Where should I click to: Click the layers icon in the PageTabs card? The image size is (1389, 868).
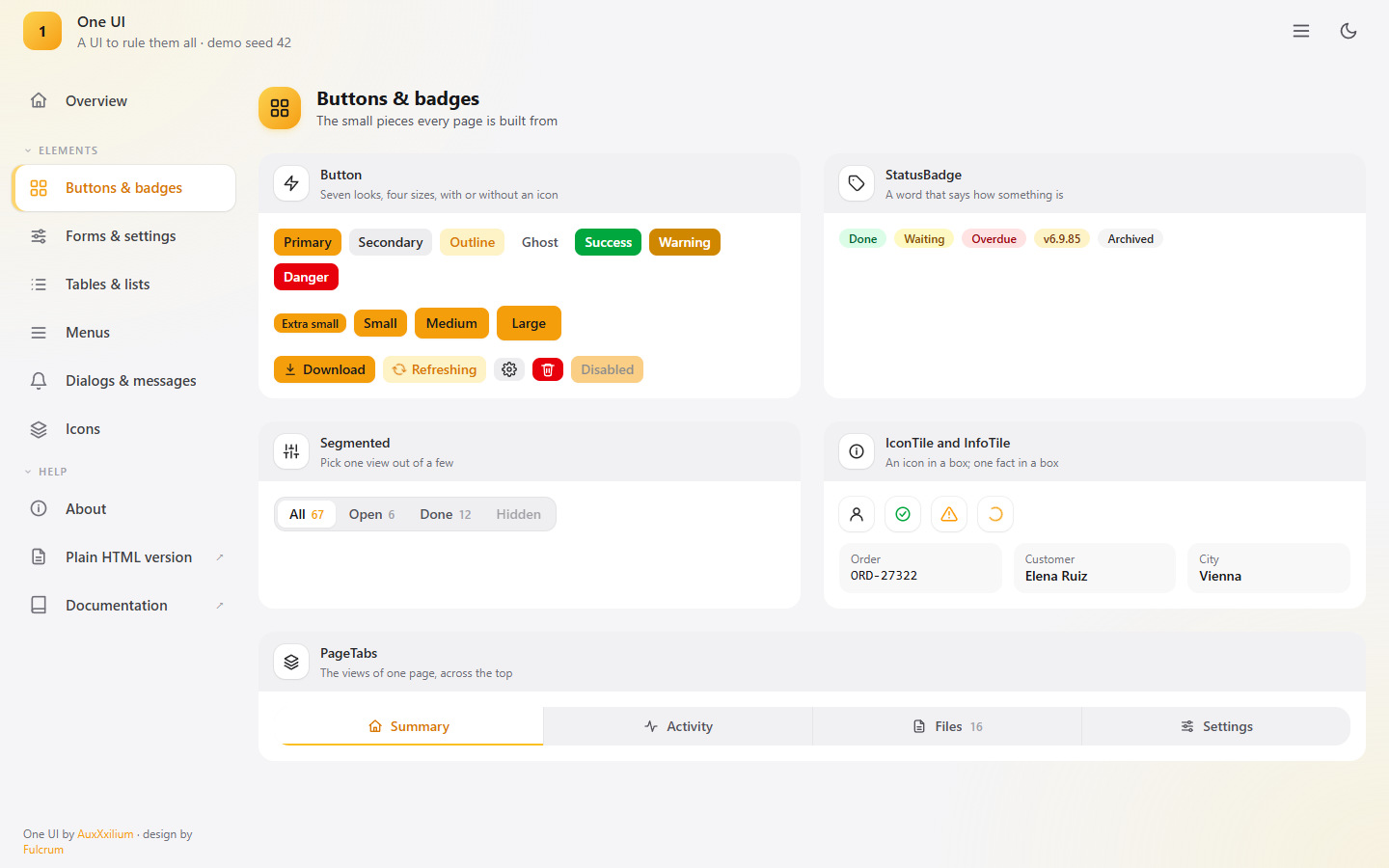[291, 662]
